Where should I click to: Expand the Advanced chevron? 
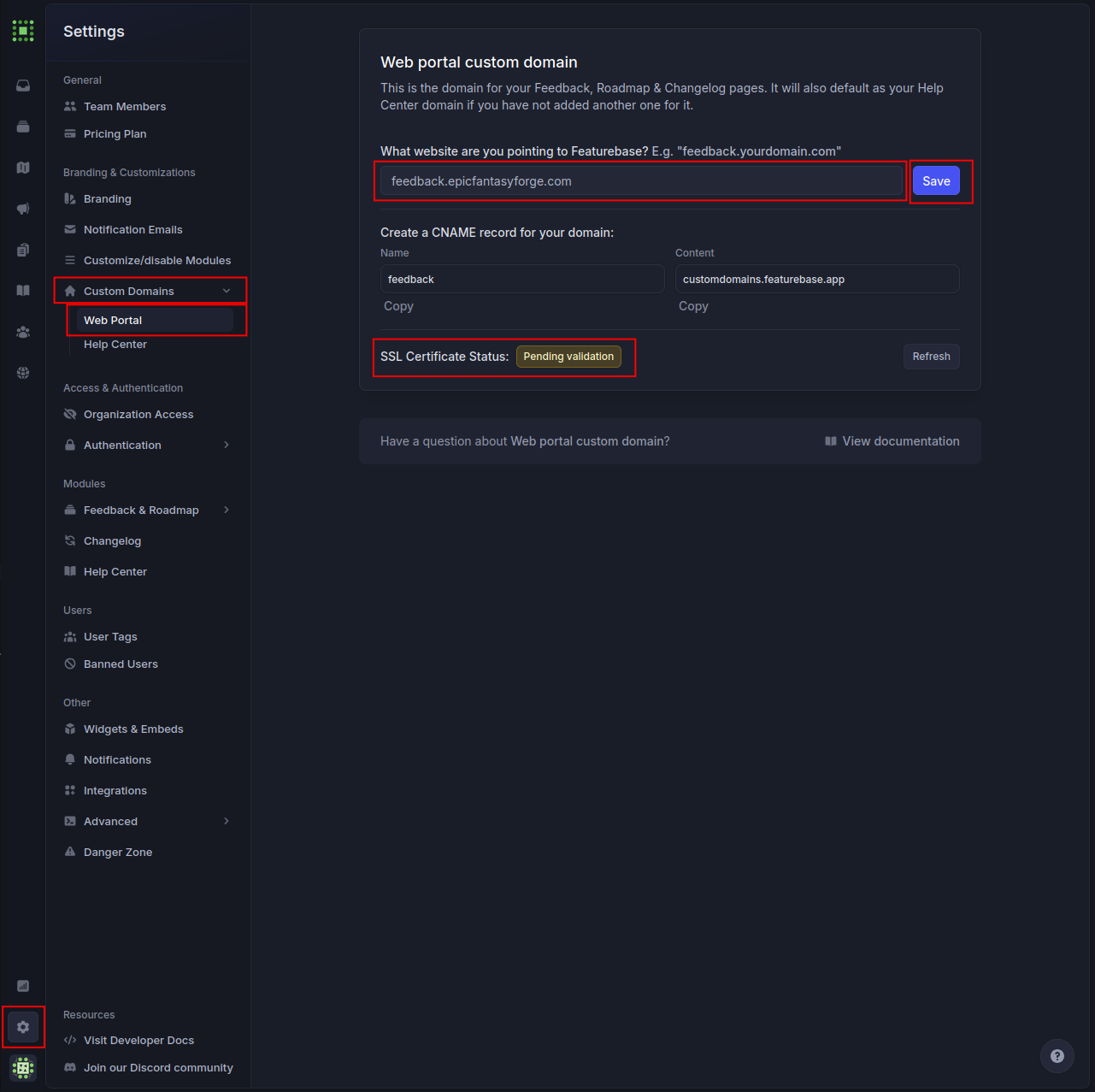[227, 821]
